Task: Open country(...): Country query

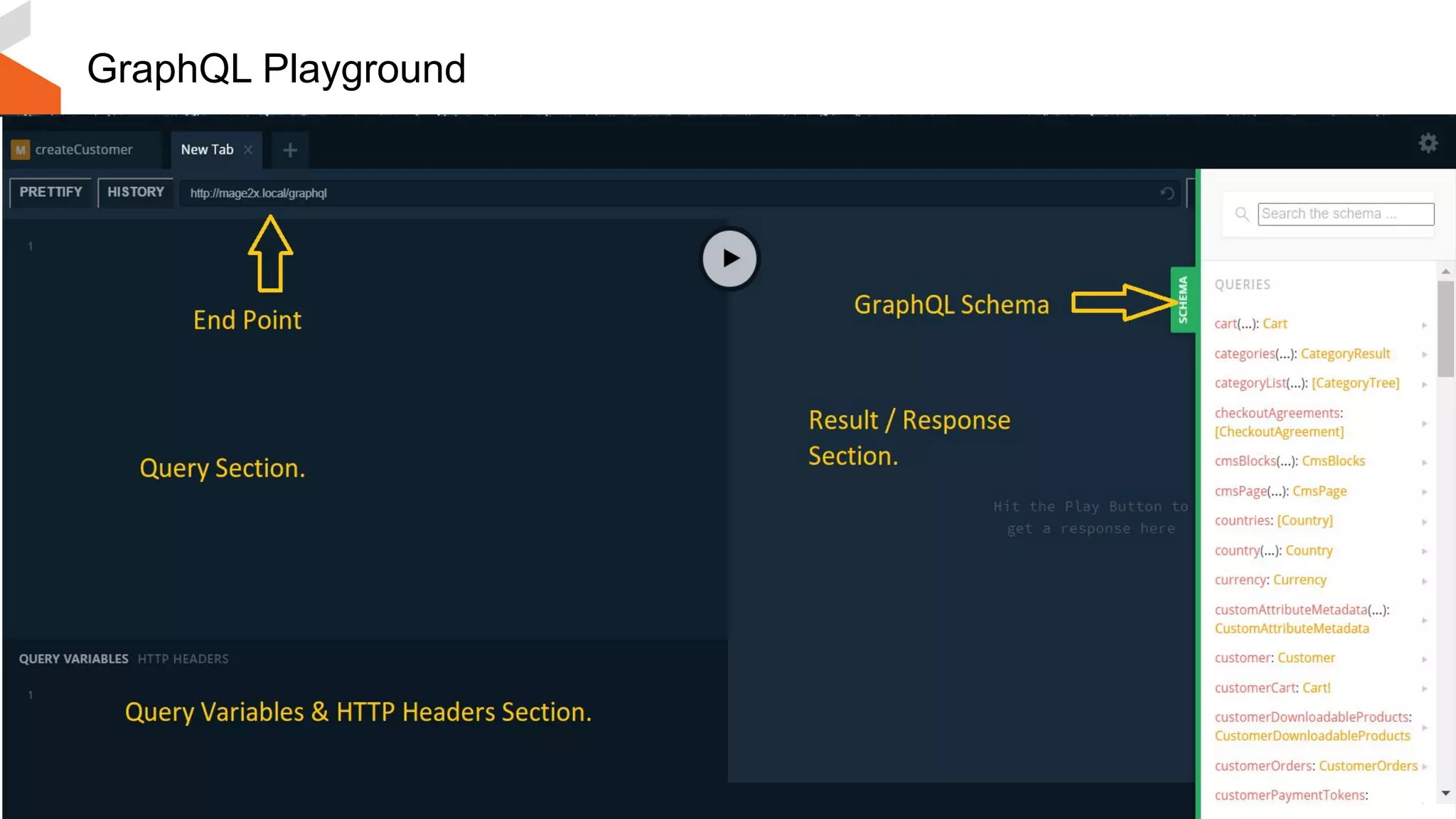Action: click(1273, 551)
